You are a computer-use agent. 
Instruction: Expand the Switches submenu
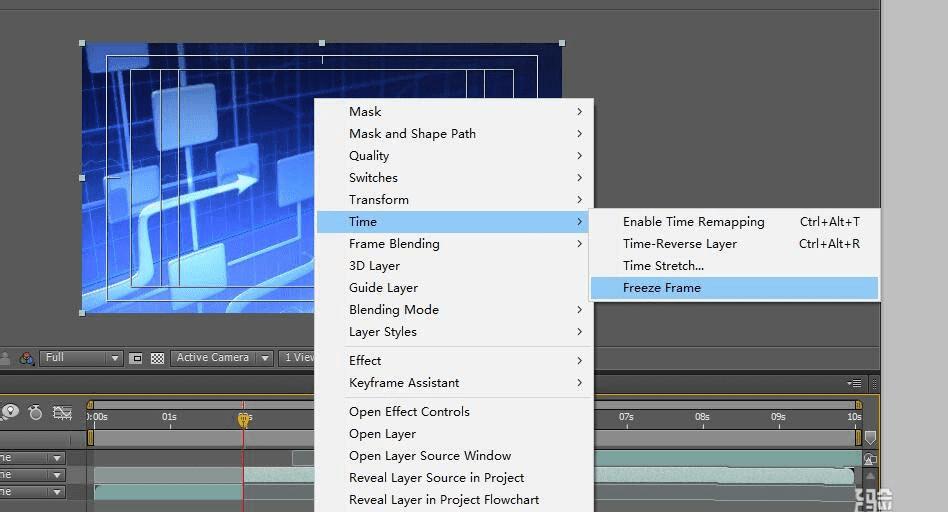tap(455, 178)
